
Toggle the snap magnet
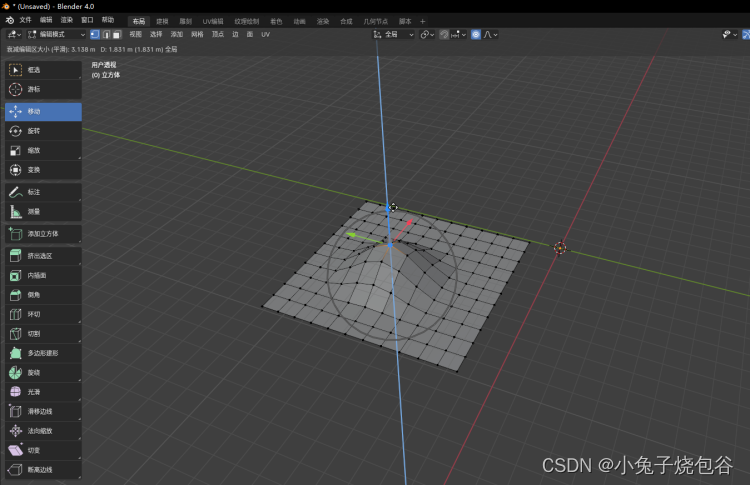[444, 34]
